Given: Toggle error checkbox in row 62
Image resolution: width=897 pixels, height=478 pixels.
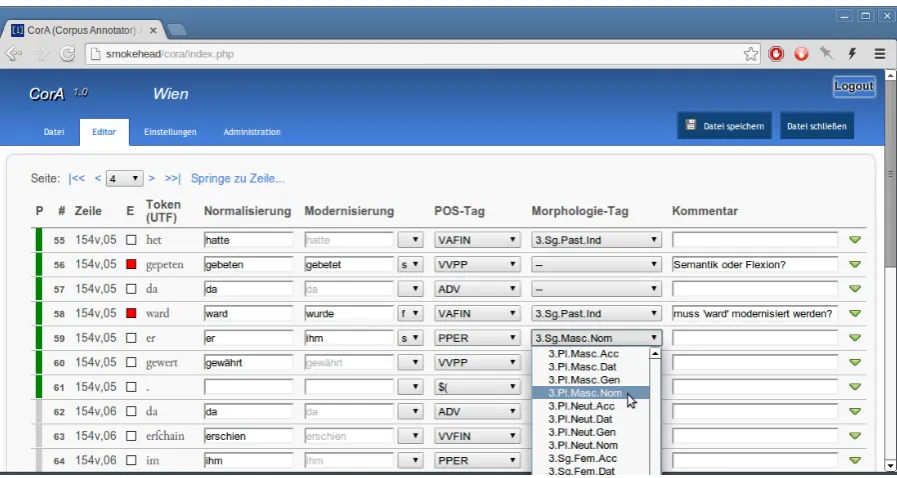Looking at the screenshot, I should [132, 411].
